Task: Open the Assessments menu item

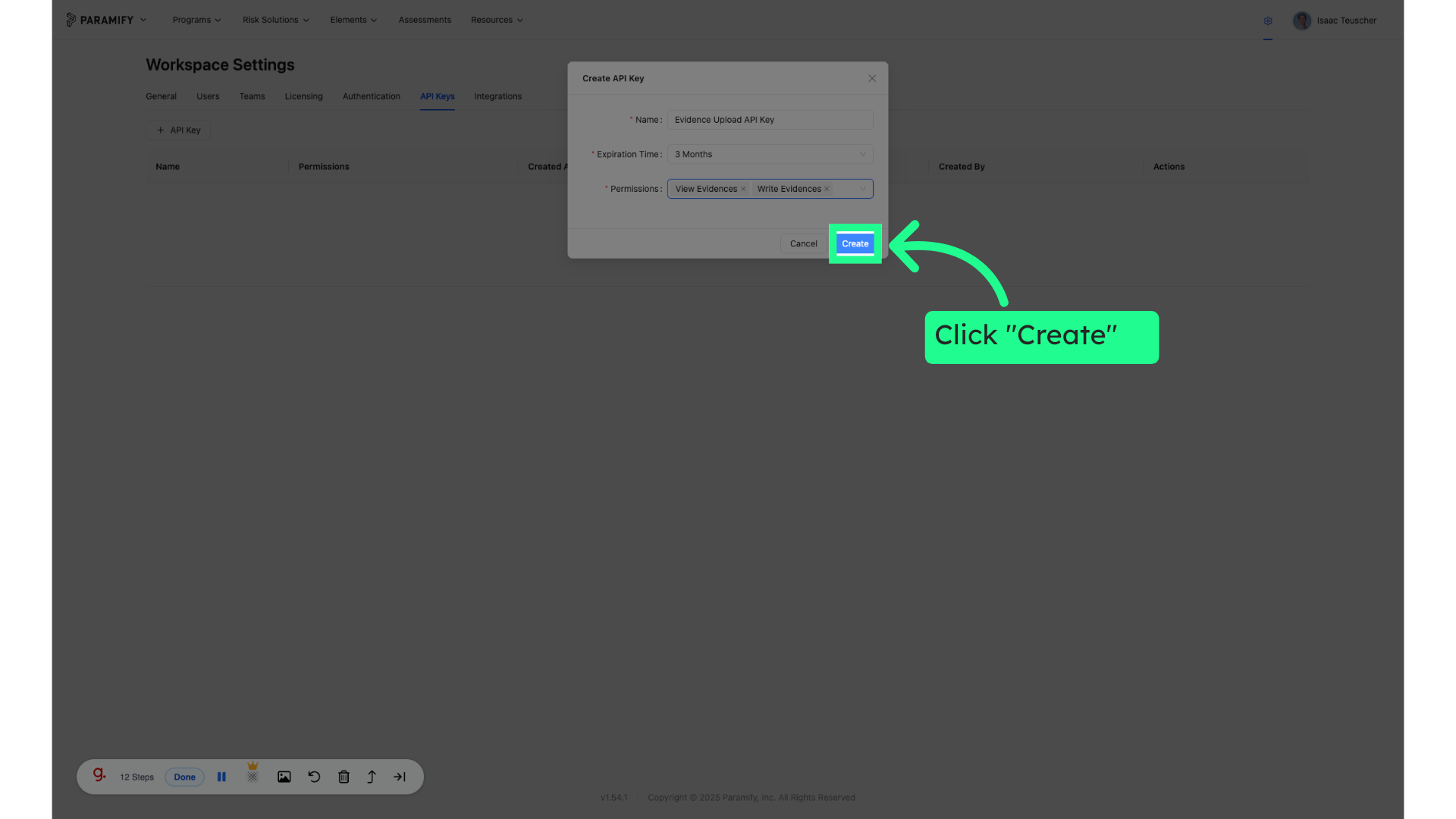Action: [x=425, y=20]
